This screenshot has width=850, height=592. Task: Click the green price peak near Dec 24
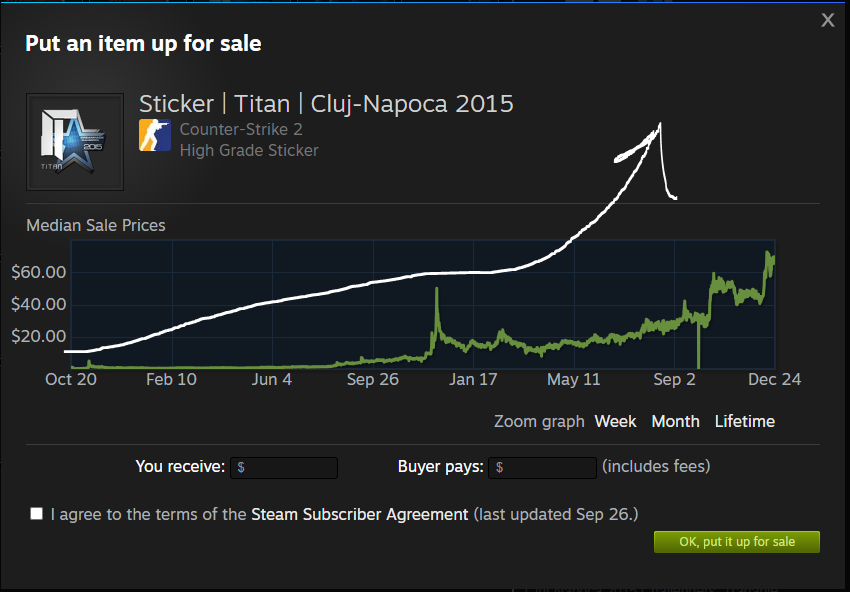(x=767, y=255)
